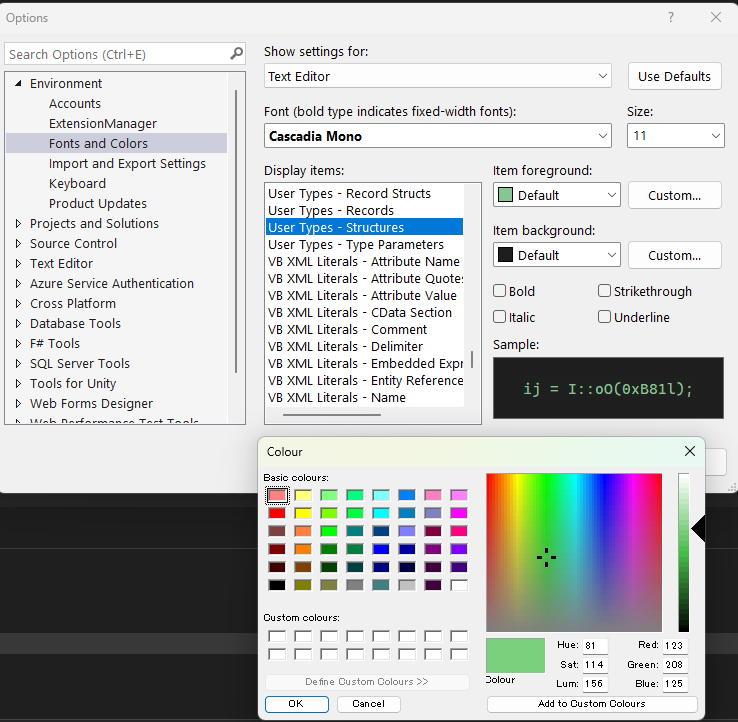This screenshot has height=722, width=738.
Task: Click the luminance slider arrow marker
Action: pos(698,529)
